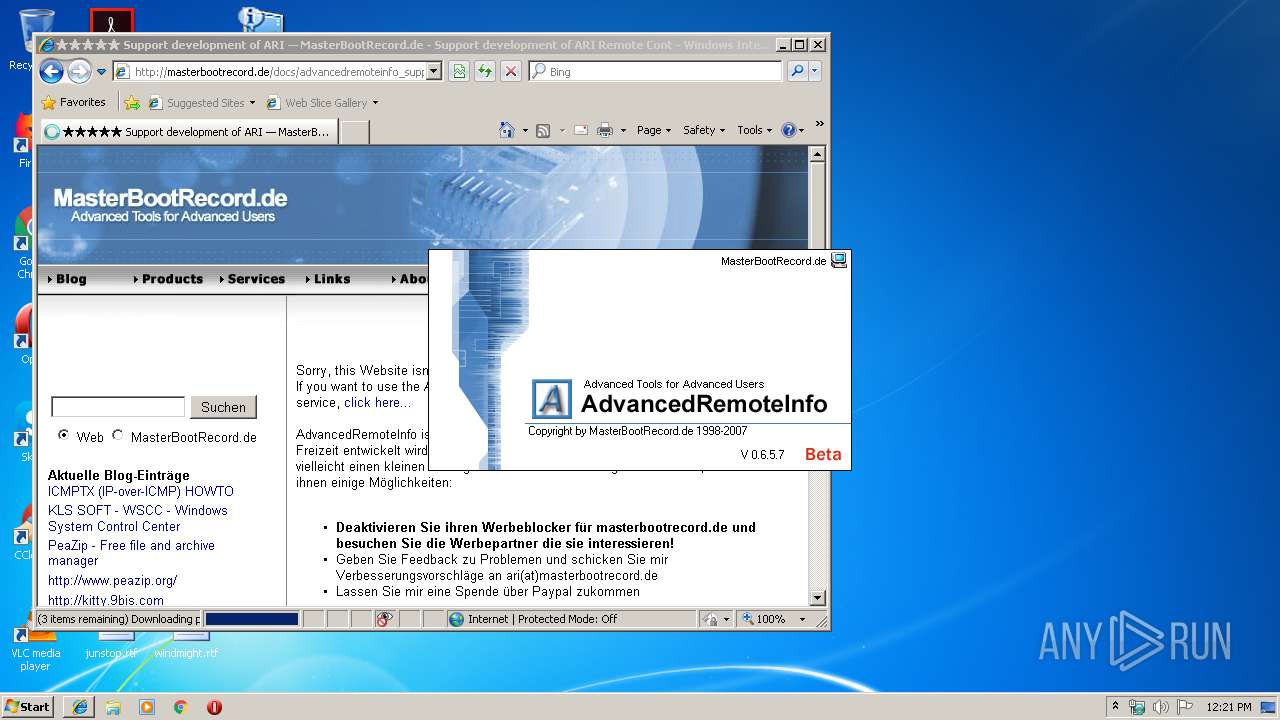Open ICMPTX (IP-over-ICMP) HOWTO link

[x=141, y=491]
